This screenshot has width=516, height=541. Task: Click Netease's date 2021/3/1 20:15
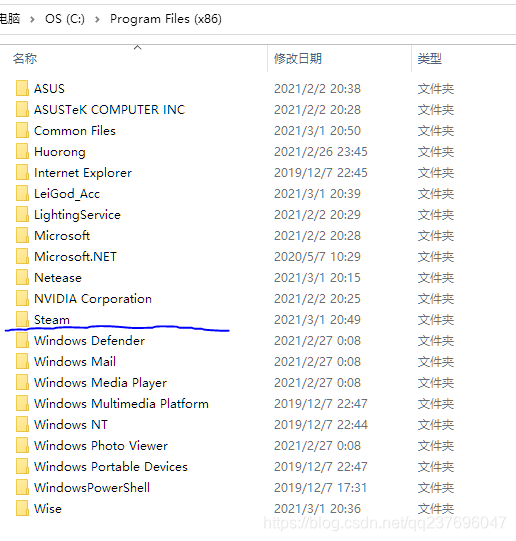pos(317,278)
